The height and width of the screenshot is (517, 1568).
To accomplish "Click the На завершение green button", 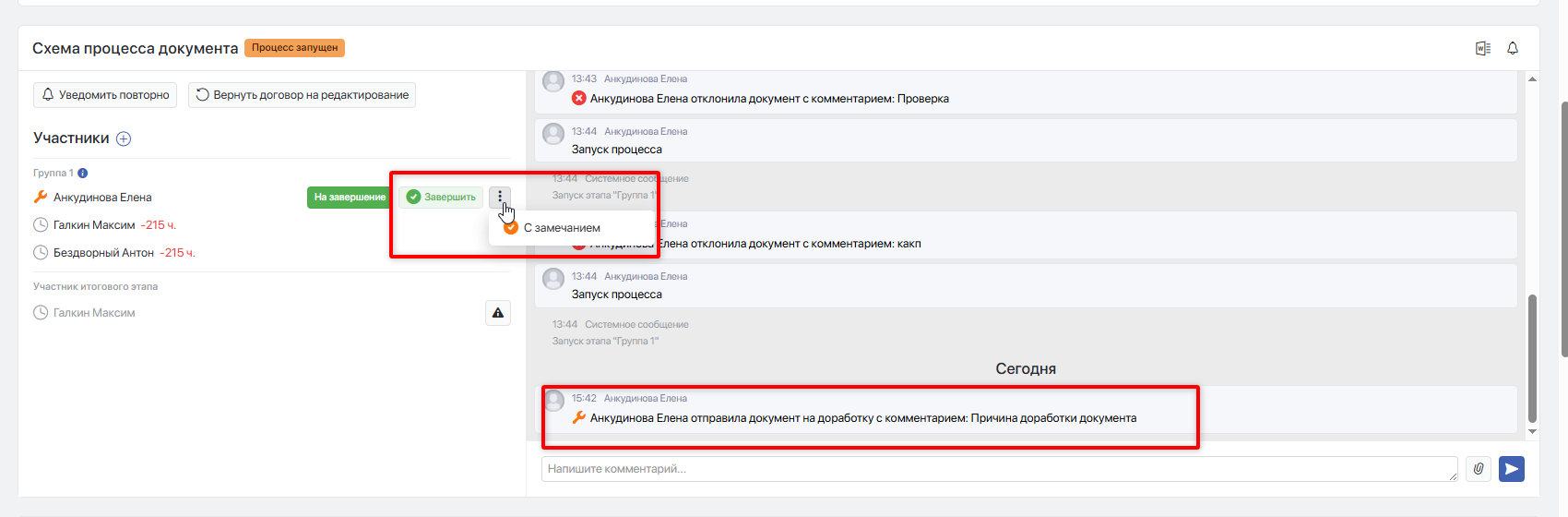I will (x=350, y=197).
